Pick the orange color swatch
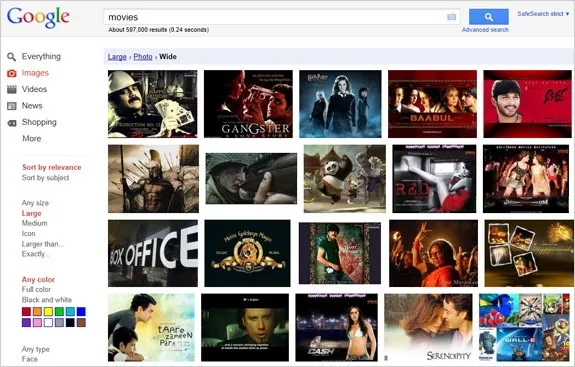The width and height of the screenshot is (575, 367). pos(37,312)
